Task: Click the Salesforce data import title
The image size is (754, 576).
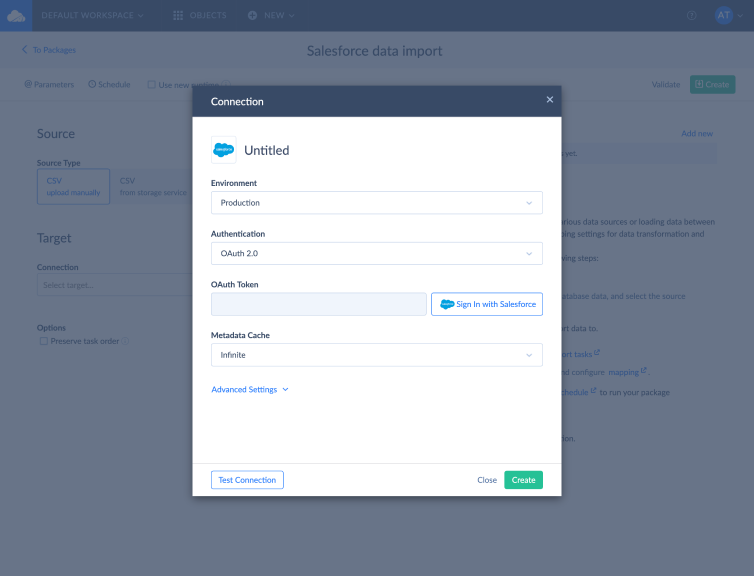Action: pyautogui.click(x=374, y=50)
